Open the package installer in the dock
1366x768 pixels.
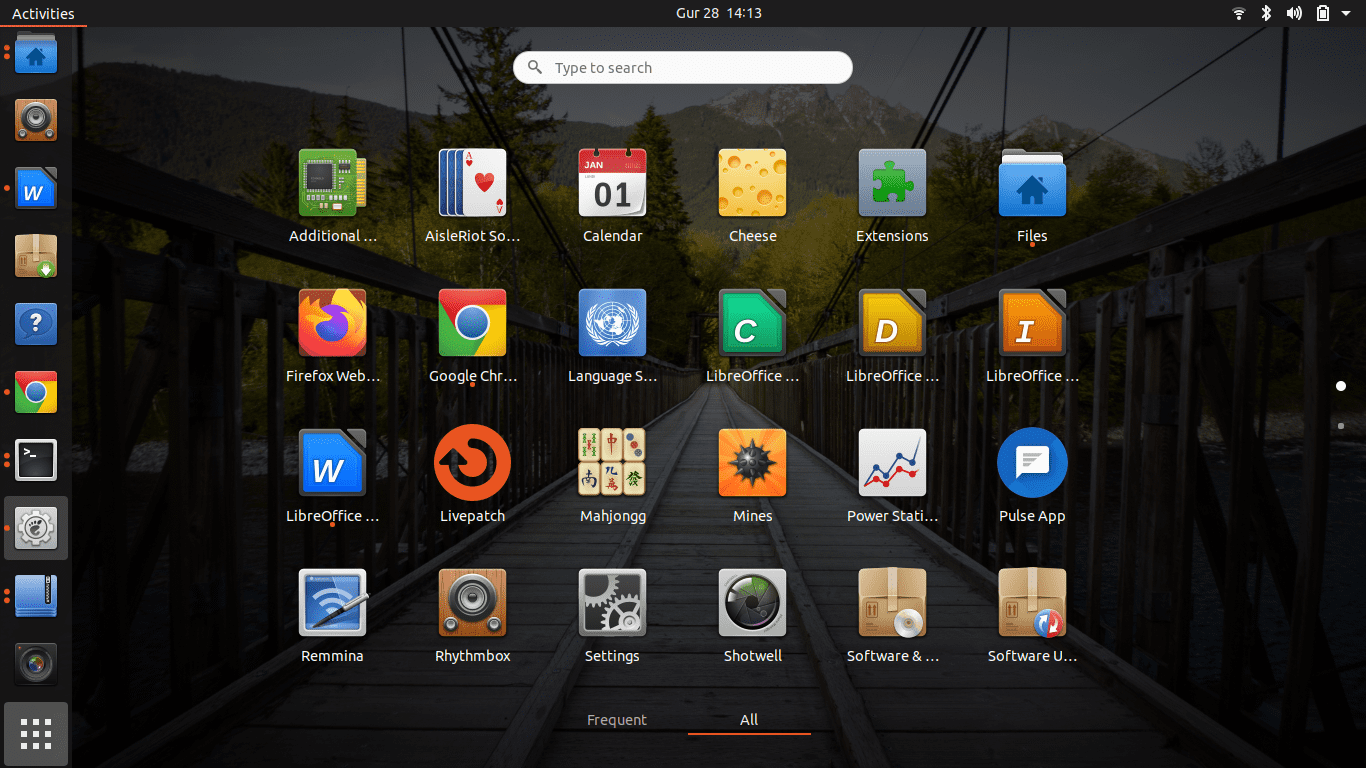[x=36, y=256]
